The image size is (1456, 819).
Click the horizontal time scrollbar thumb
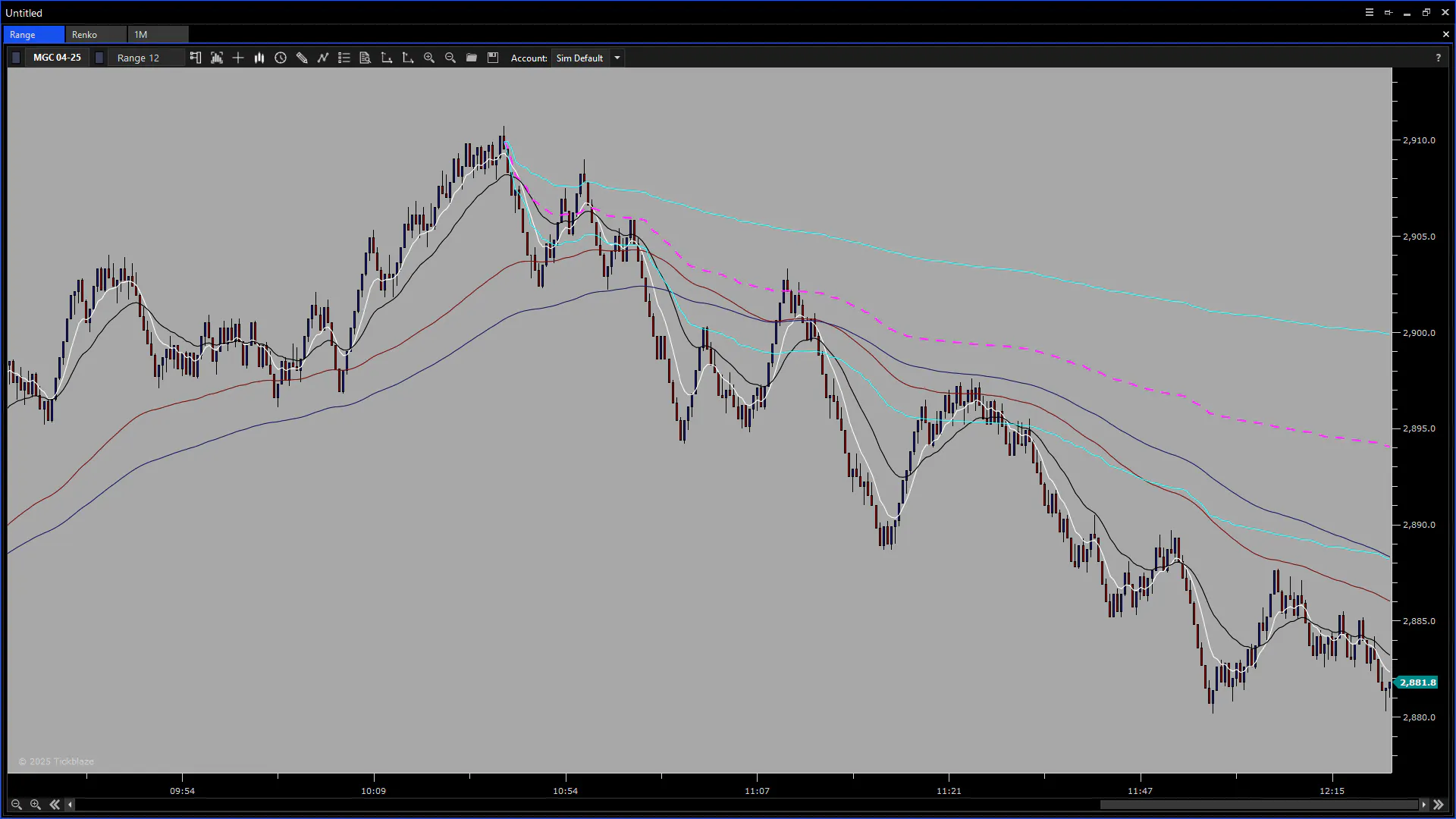(x=1259, y=805)
